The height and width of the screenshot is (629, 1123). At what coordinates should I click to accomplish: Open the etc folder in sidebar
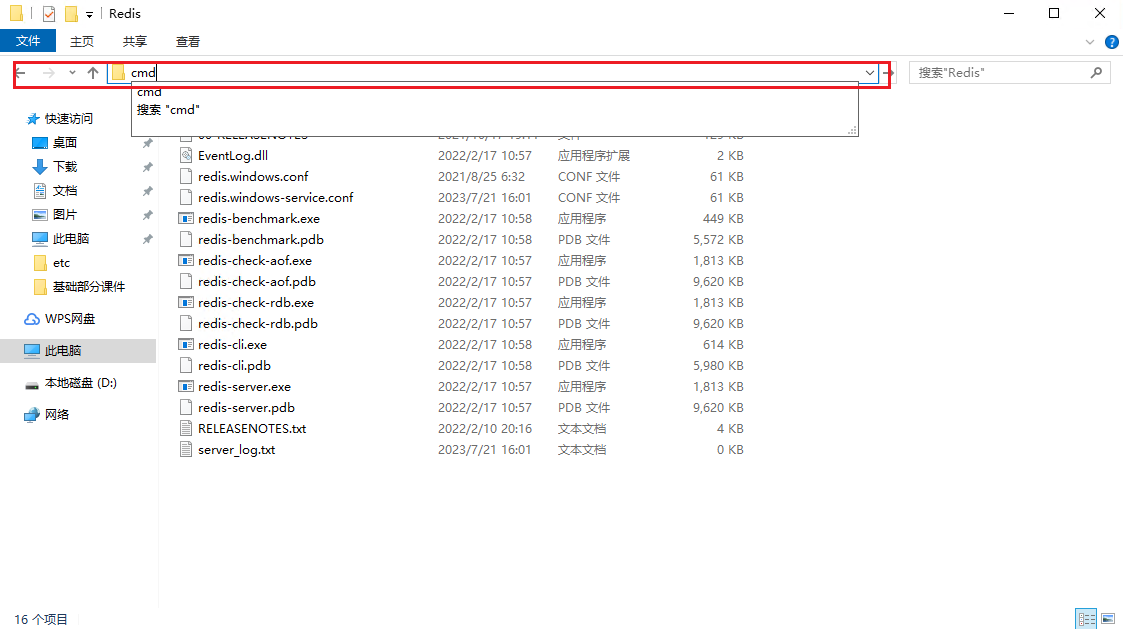(62, 263)
